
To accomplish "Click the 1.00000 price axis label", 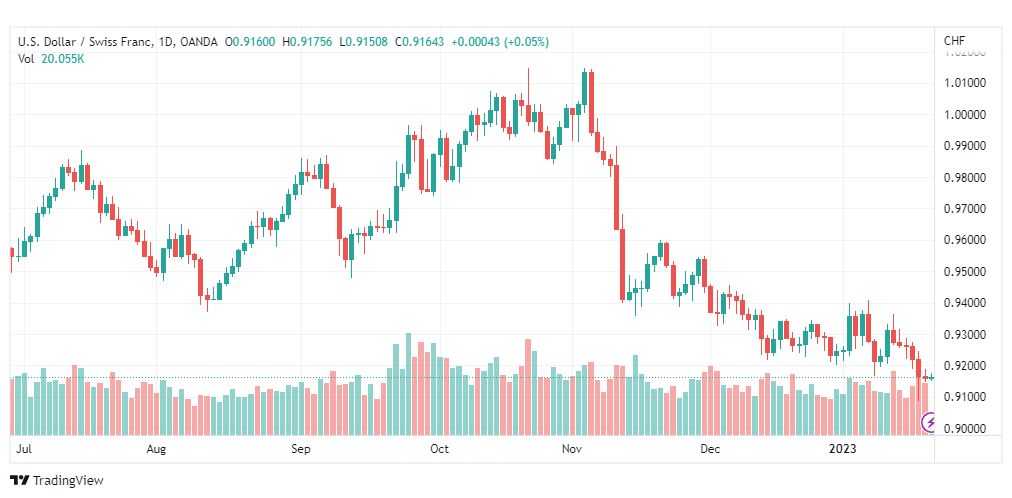I will tap(966, 114).
